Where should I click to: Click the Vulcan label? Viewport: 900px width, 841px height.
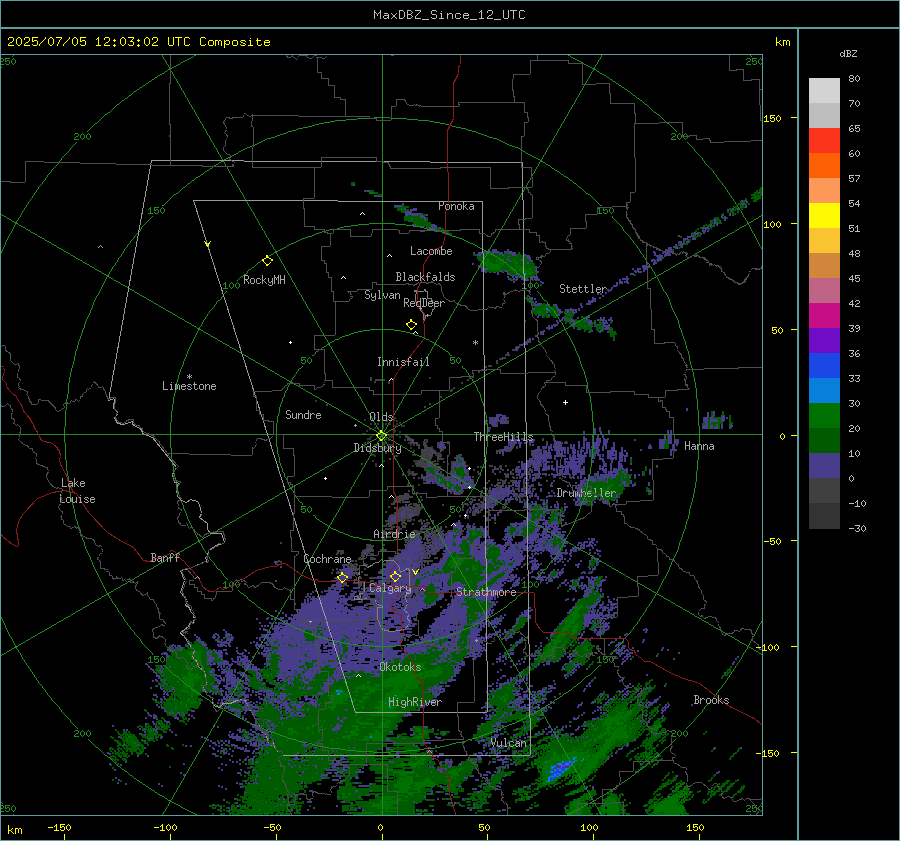click(x=508, y=743)
